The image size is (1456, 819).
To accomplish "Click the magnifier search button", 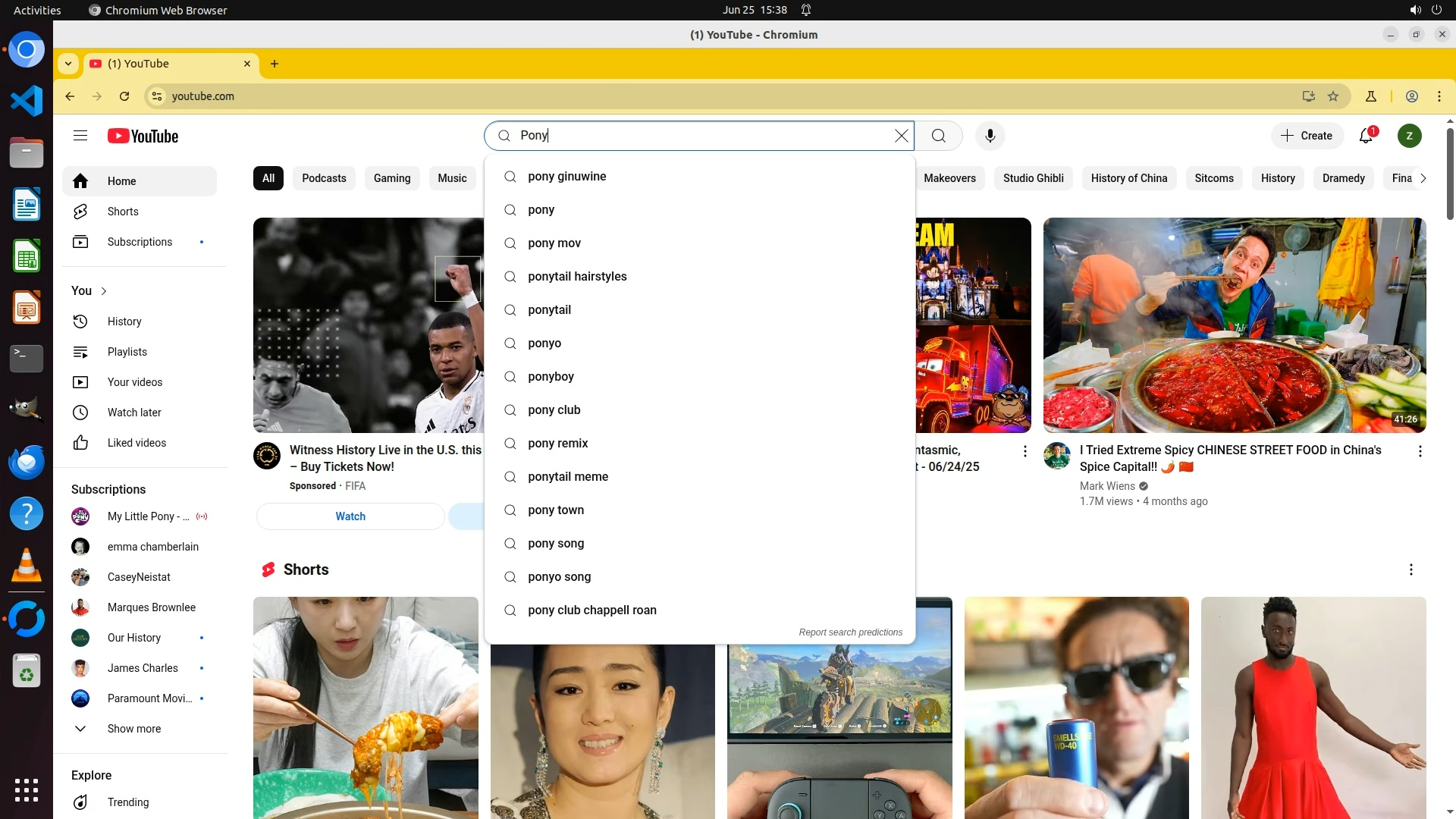I will (939, 136).
